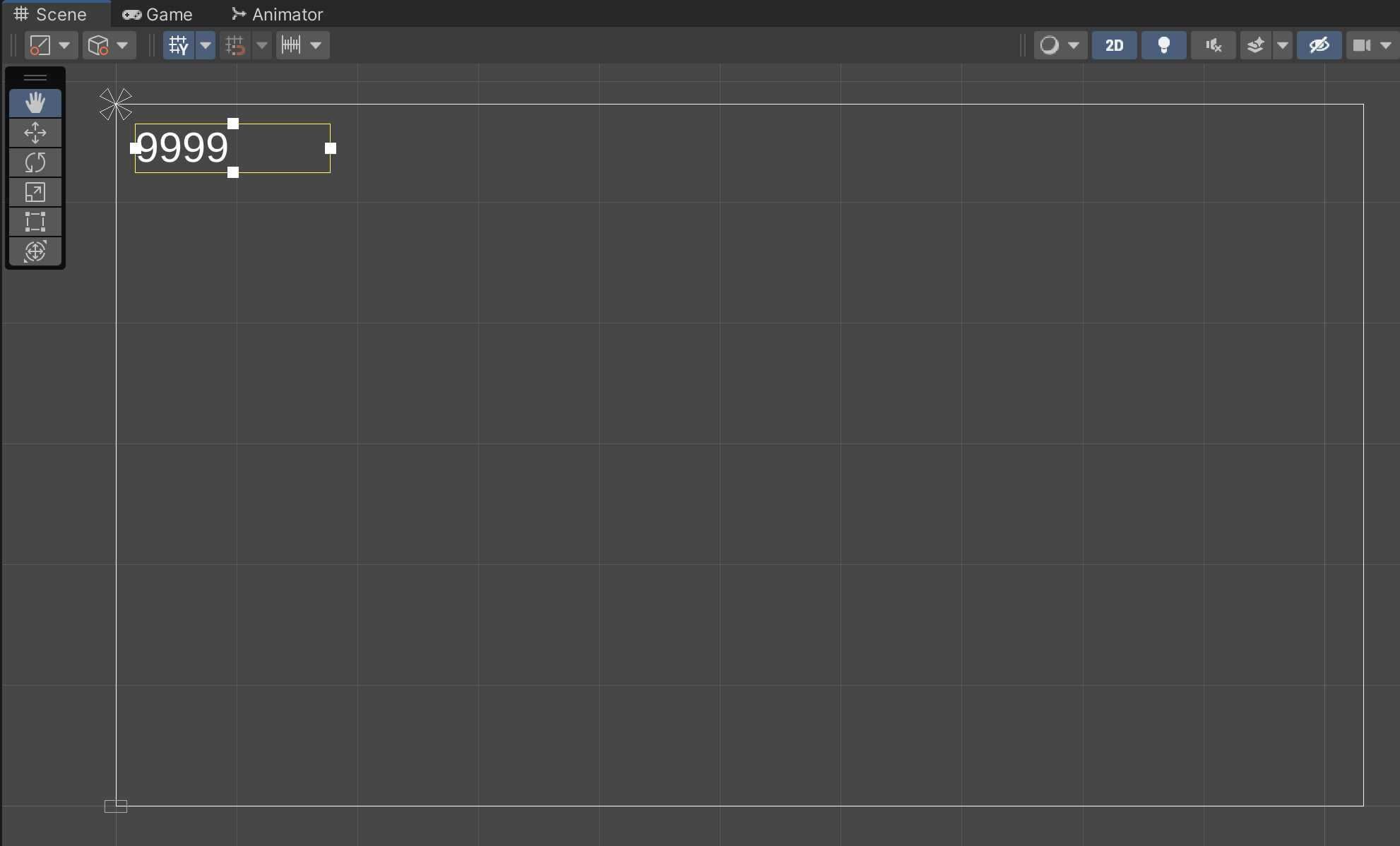The image size is (1400, 846).
Task: Click the draw mode sphere icon
Action: pyautogui.click(x=1050, y=45)
